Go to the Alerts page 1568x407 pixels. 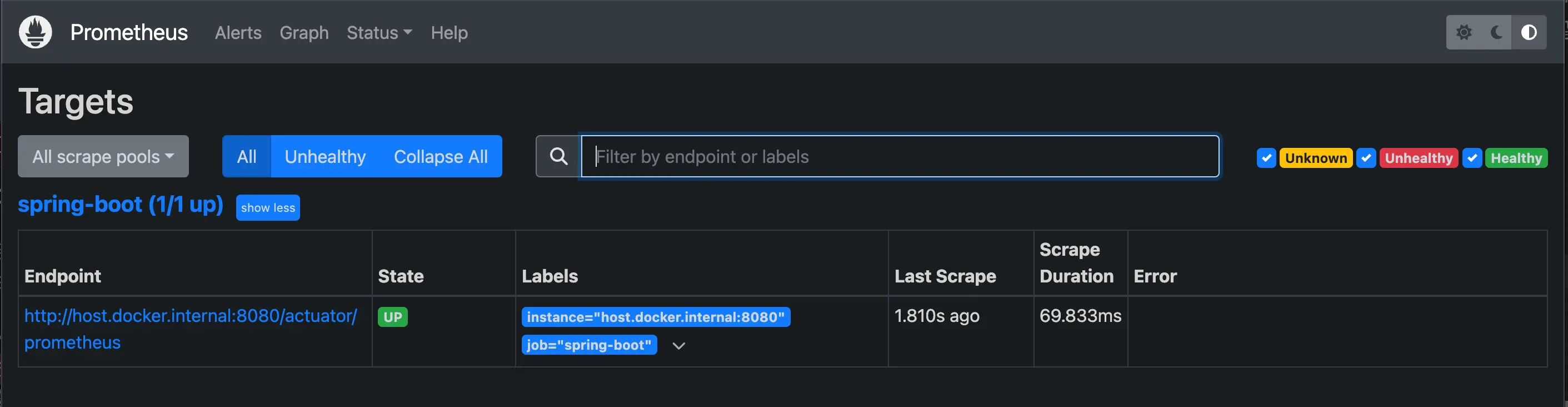coord(238,33)
